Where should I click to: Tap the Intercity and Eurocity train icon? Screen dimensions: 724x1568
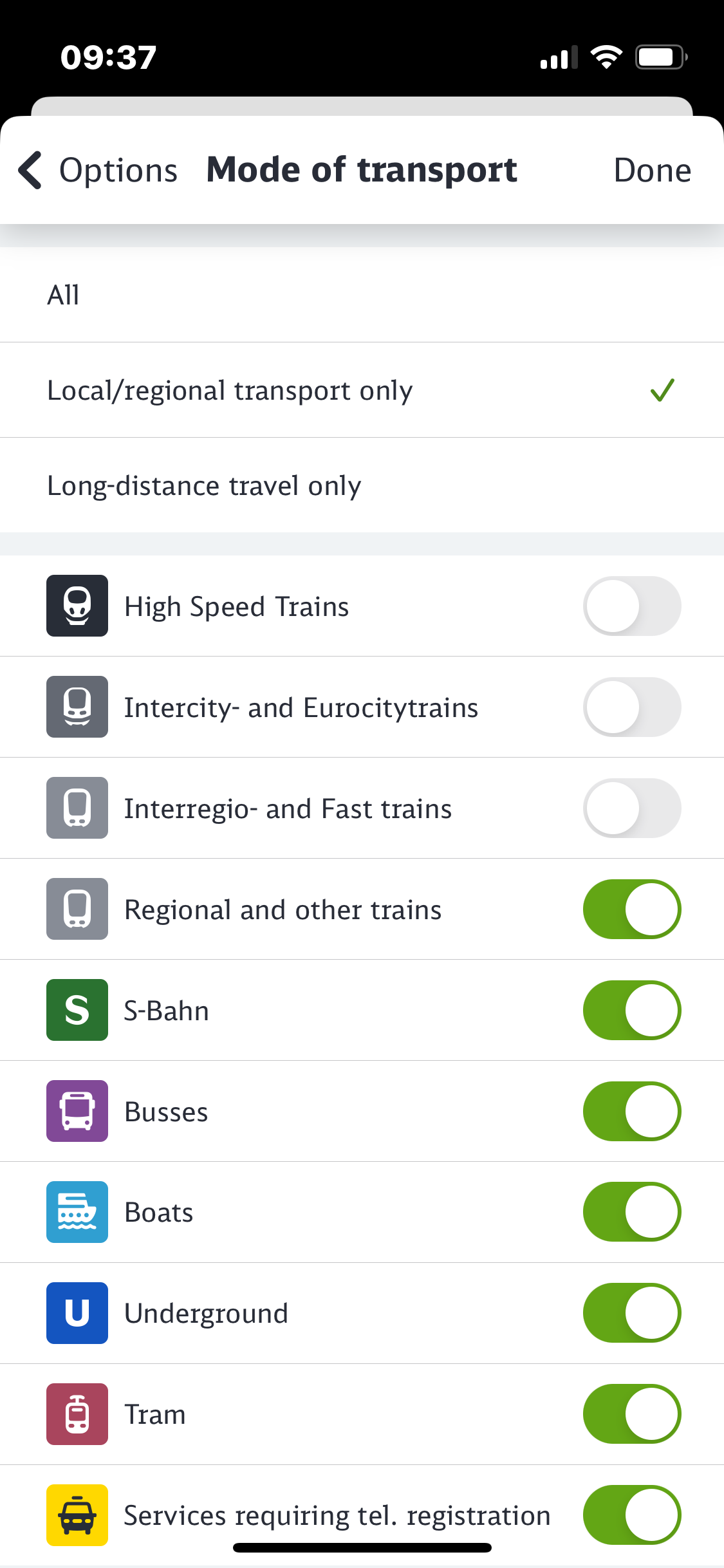click(x=77, y=707)
